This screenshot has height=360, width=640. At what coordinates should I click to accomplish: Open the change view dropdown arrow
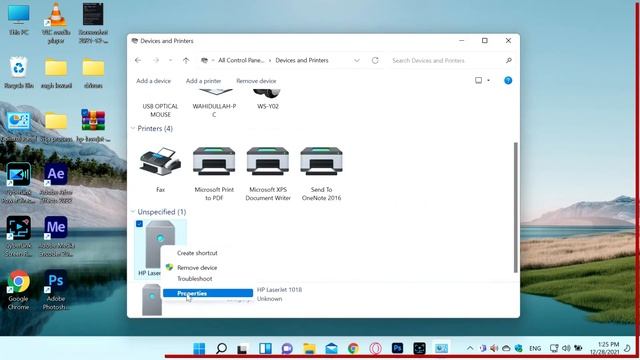pos(488,80)
